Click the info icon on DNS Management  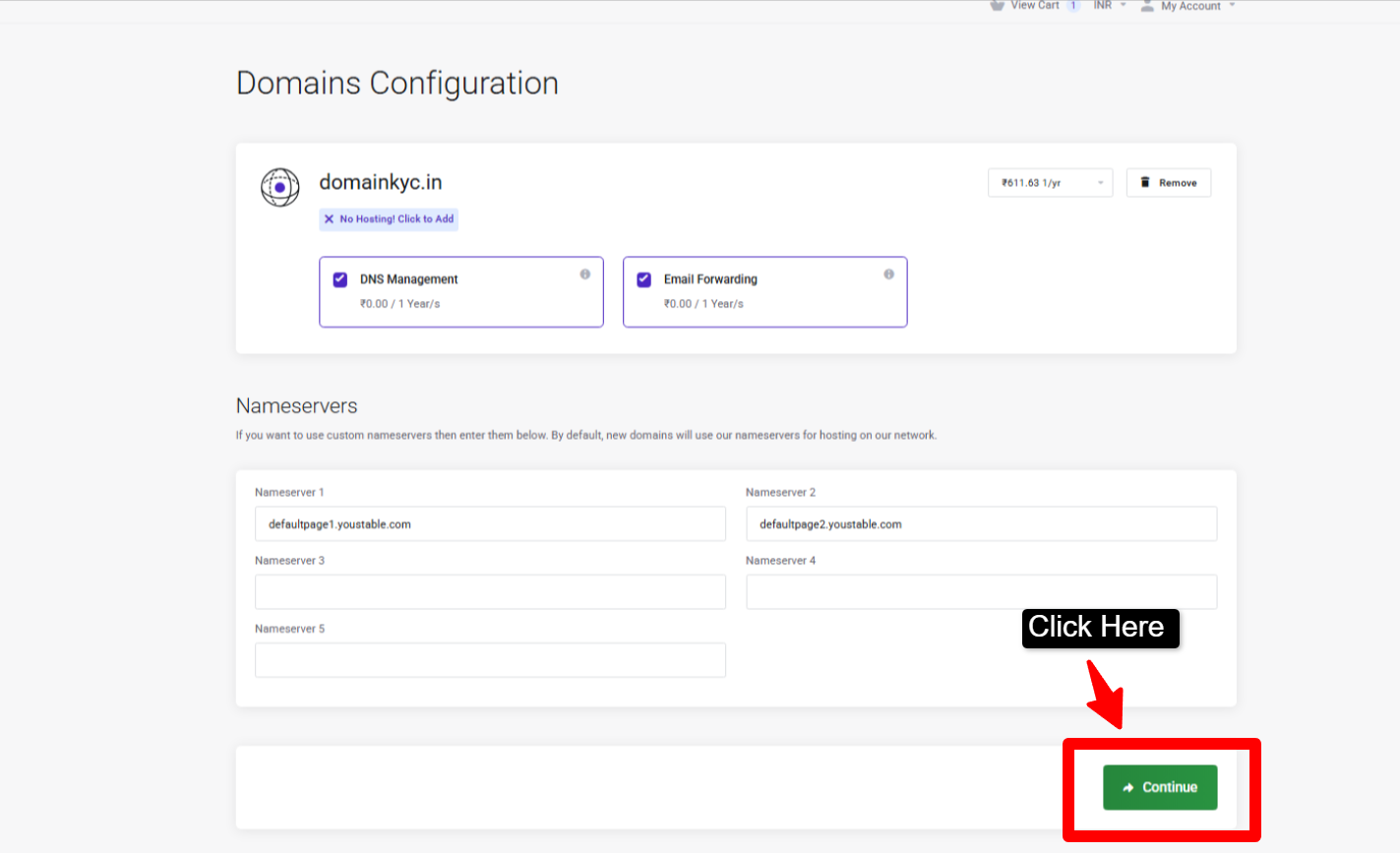coord(584,274)
